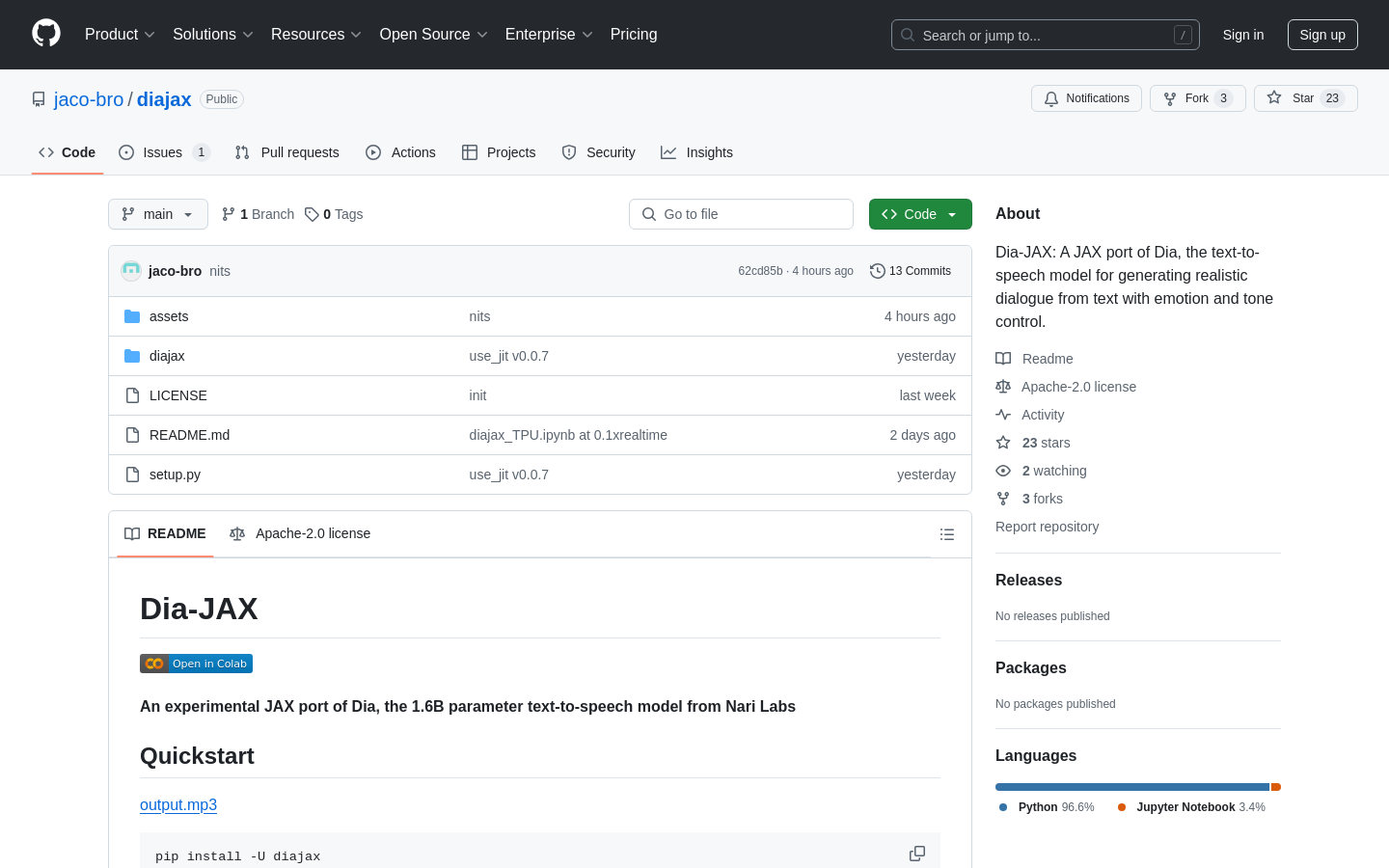Expand the main branch dropdown
This screenshot has height=868, width=1389.
pos(158,214)
